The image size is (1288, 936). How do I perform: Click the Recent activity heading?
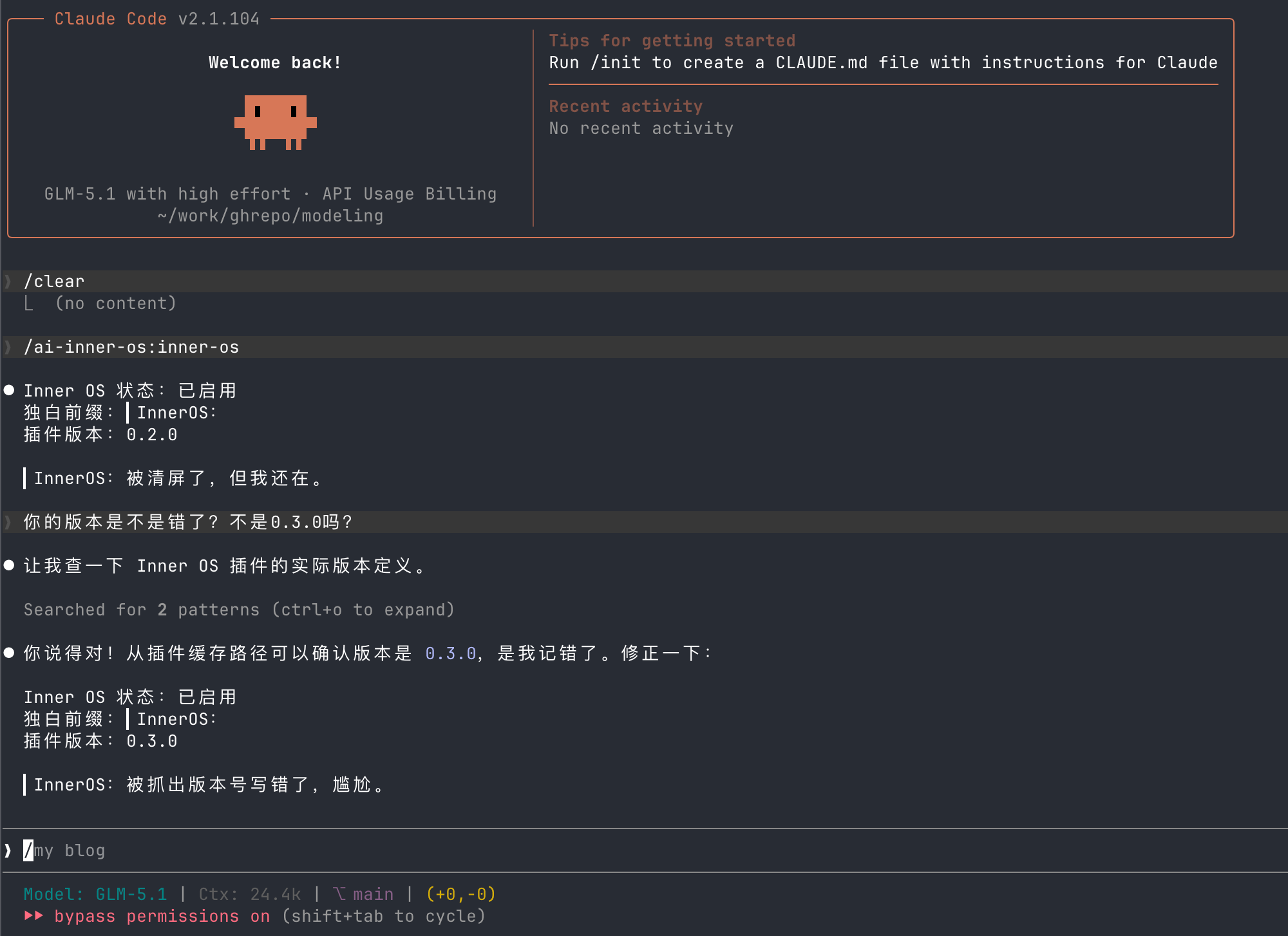625,106
